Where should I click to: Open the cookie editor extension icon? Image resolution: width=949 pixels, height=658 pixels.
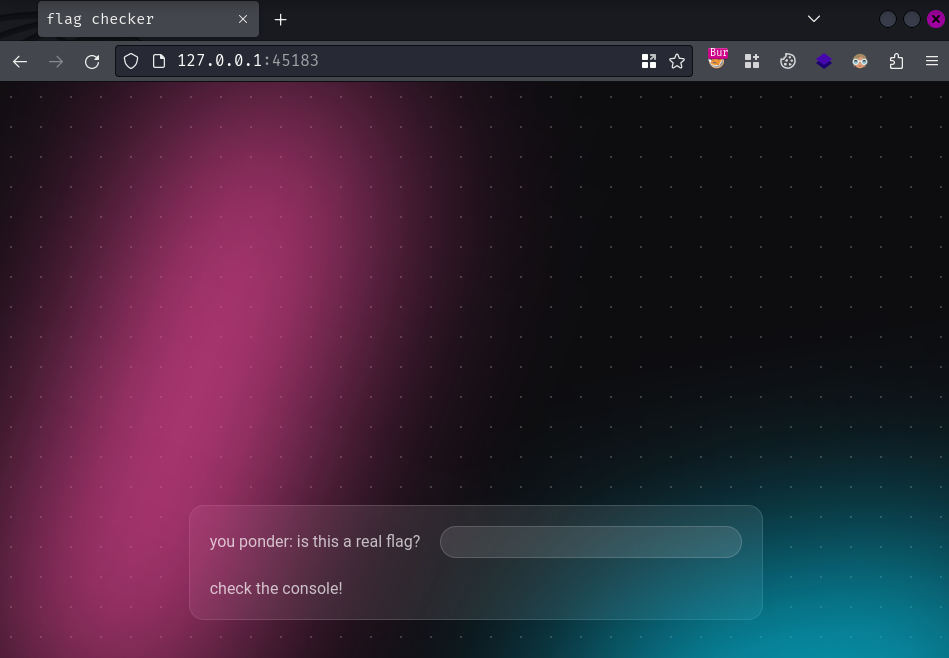787,61
